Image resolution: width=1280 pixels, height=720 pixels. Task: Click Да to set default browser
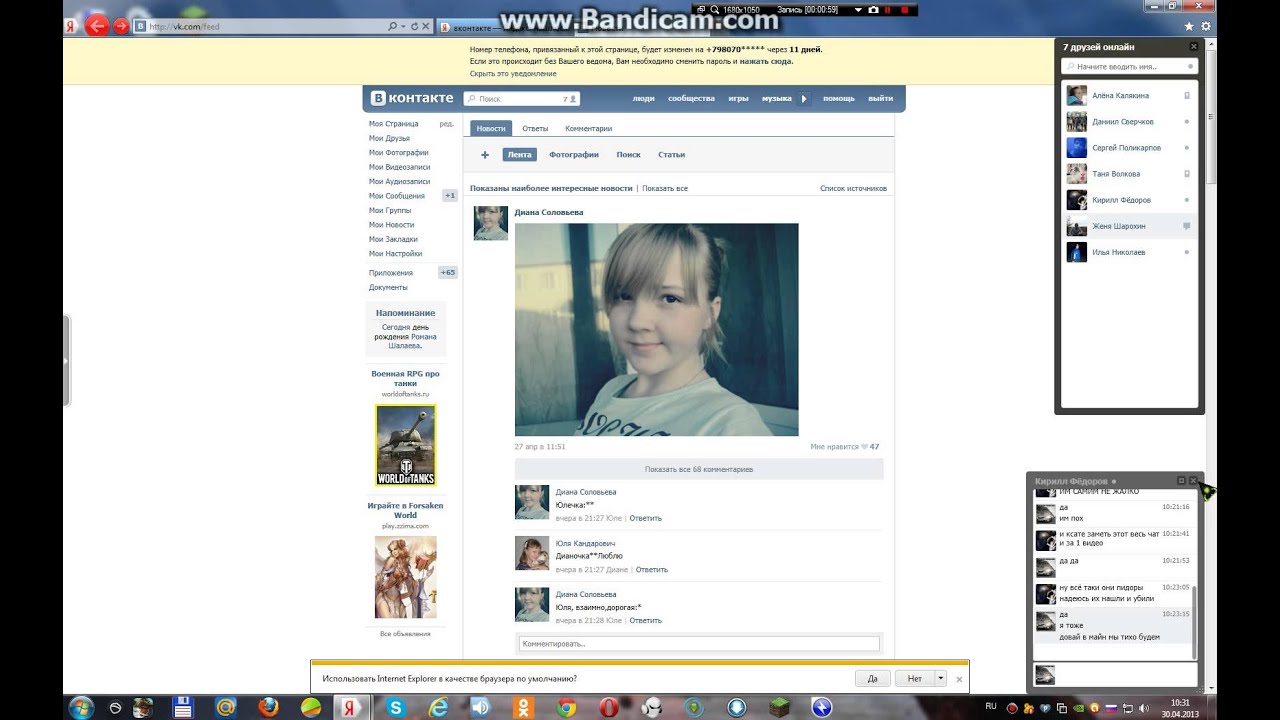[873, 678]
